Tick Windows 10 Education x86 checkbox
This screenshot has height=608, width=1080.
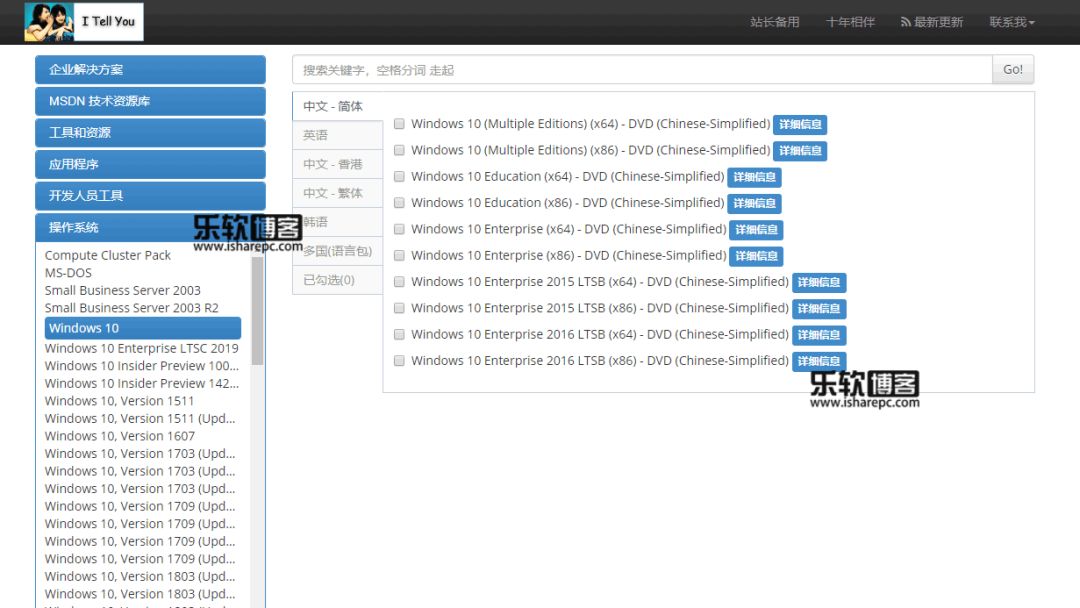[x=399, y=202]
